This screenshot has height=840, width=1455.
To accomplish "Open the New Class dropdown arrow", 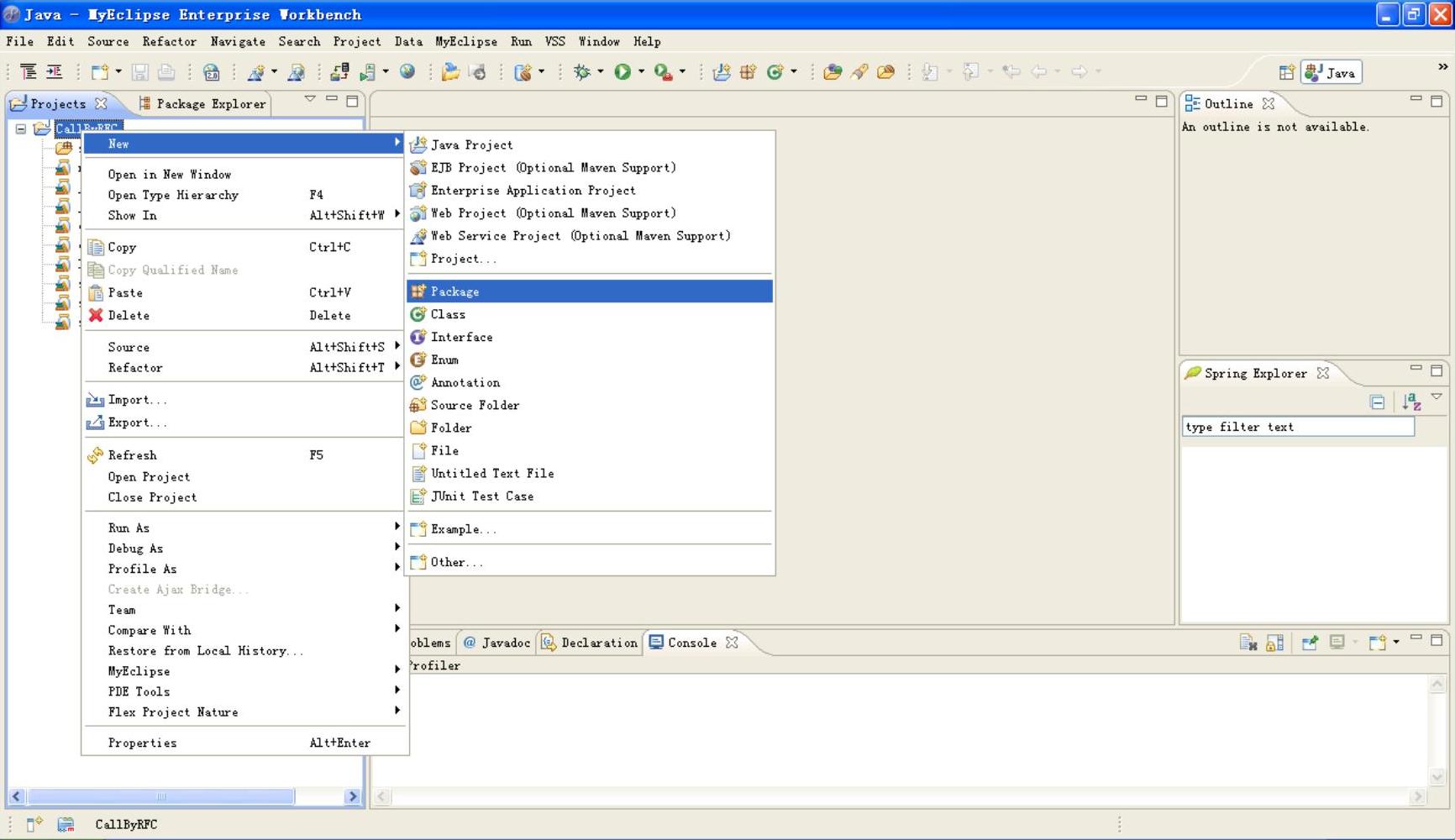I will (793, 72).
